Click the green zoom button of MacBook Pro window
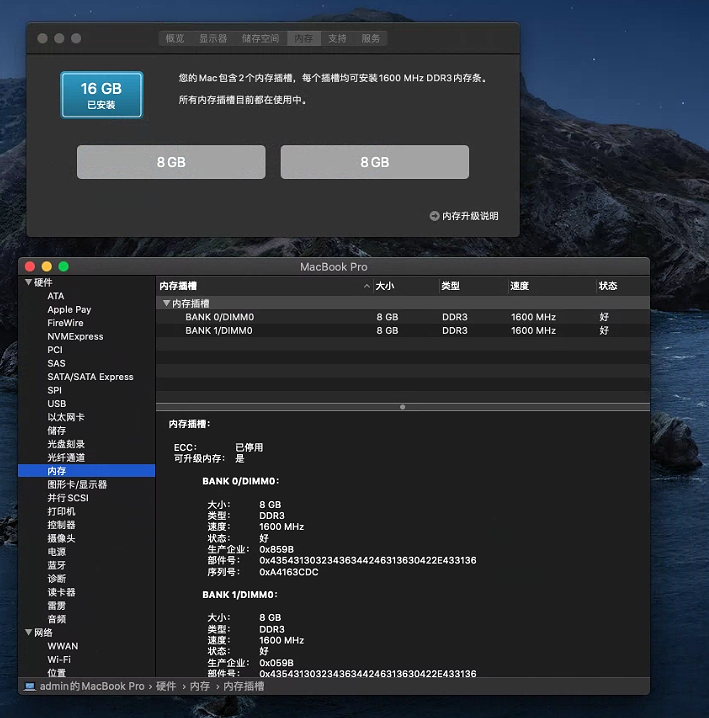This screenshot has height=718, width=709. click(63, 266)
